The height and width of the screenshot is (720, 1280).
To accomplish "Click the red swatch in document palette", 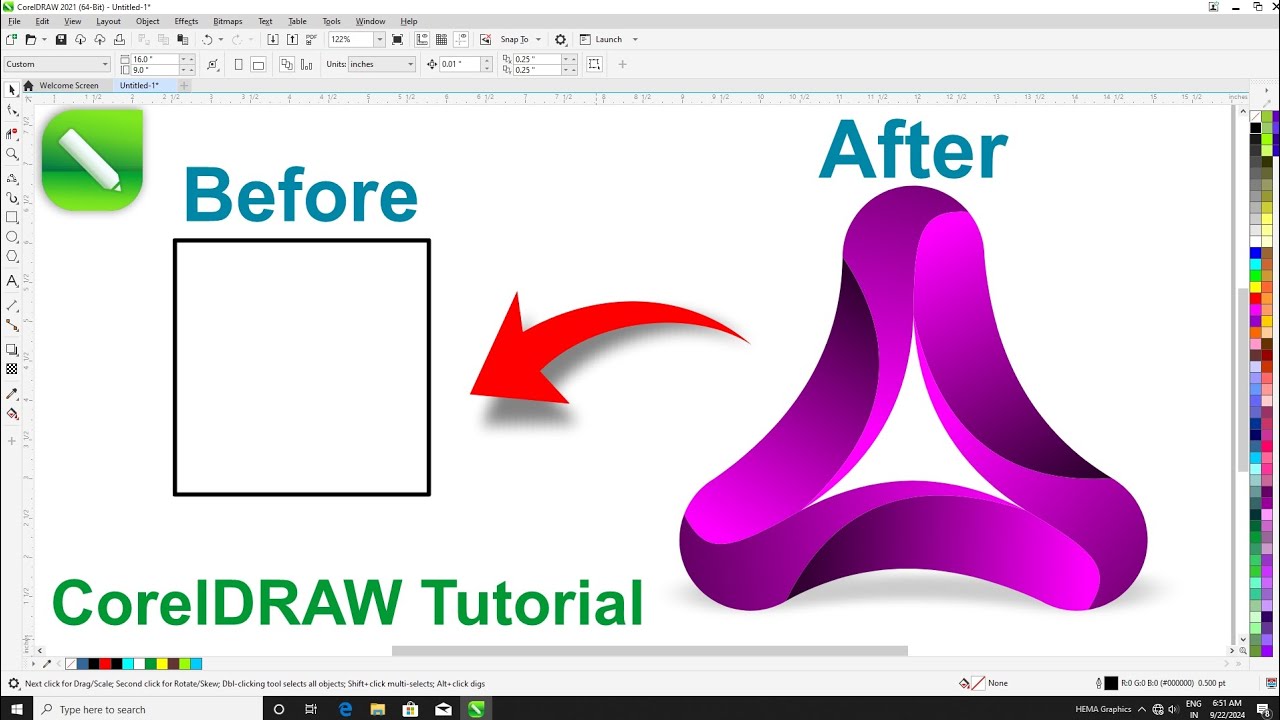I will (105, 663).
